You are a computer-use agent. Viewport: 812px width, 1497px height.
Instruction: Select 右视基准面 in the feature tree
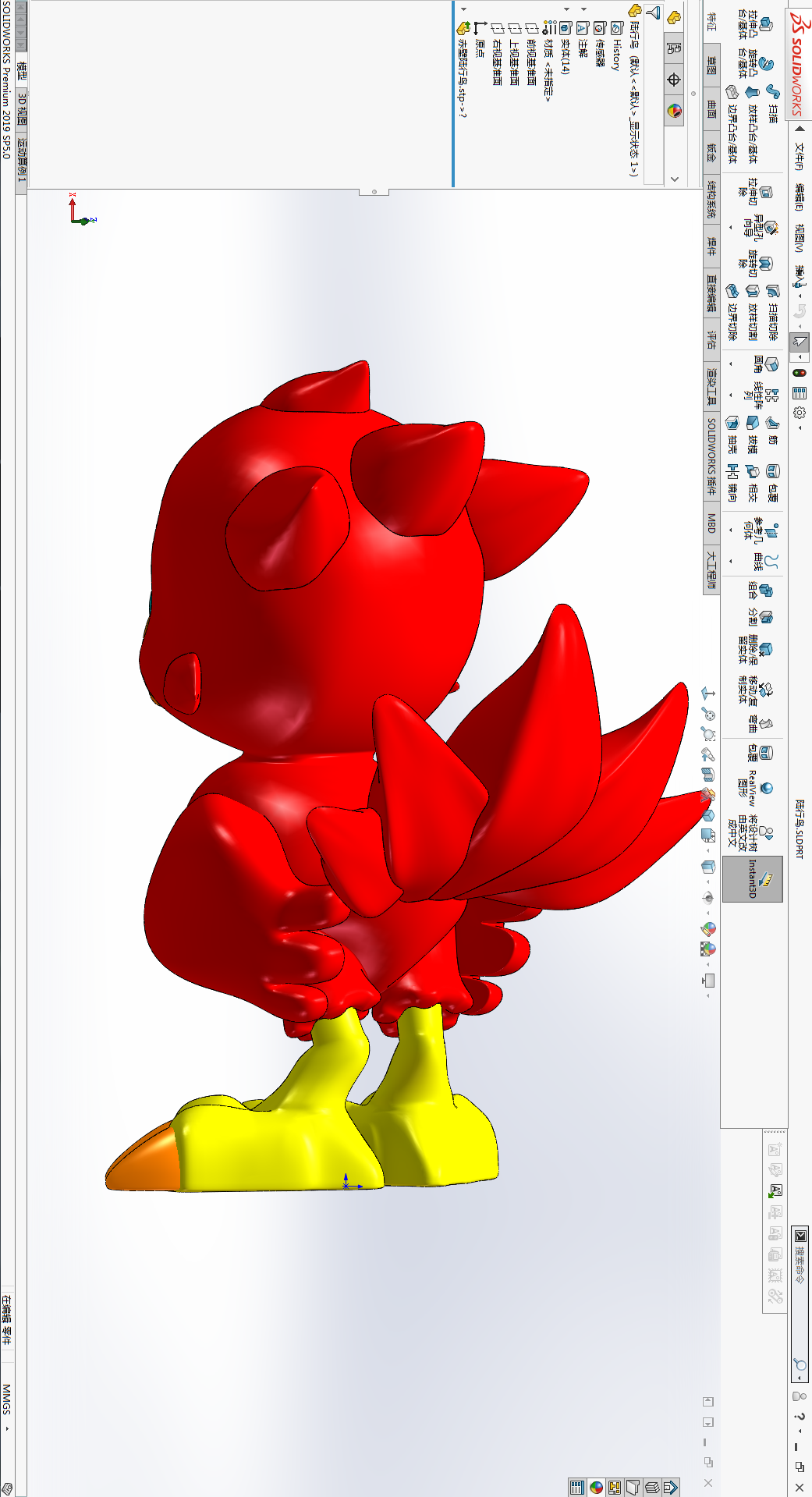(497, 55)
